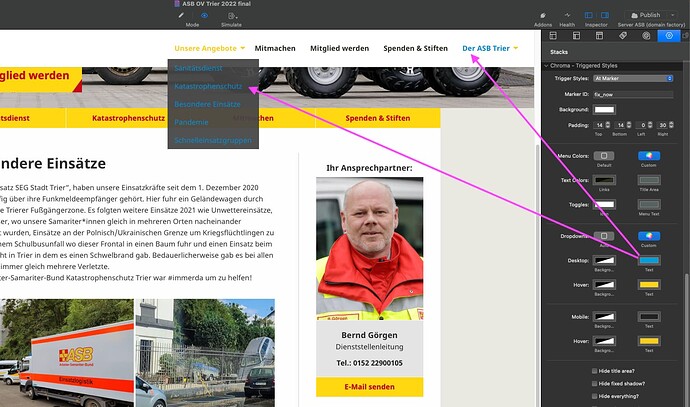Open the Text Colors Links swatch
The width and height of the screenshot is (690, 407).
604,180
